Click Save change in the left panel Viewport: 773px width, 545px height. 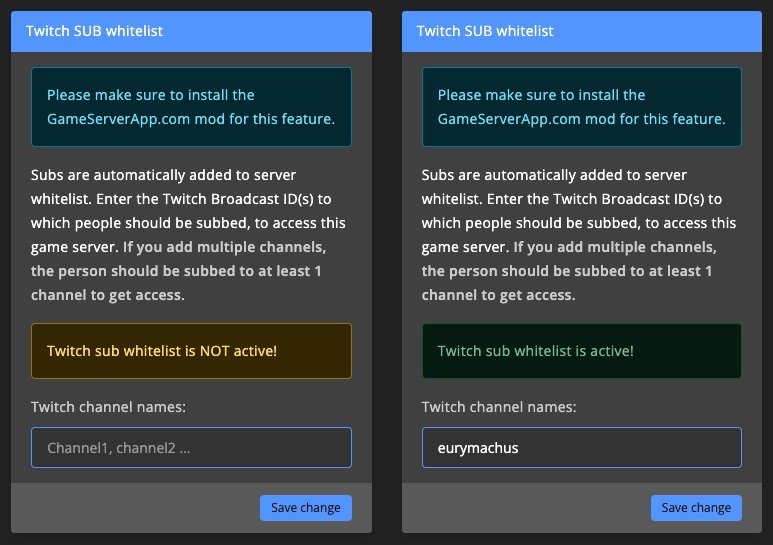[x=306, y=508]
